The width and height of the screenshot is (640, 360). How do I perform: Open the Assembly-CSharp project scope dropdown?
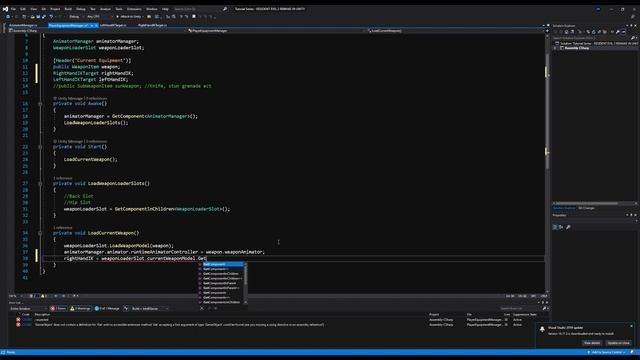click(97, 31)
